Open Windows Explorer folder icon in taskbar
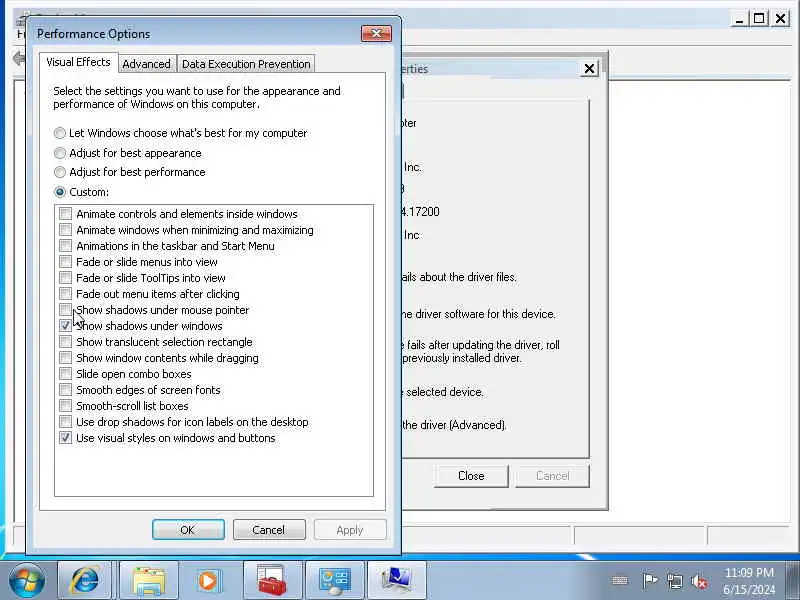The image size is (800, 600). tap(148, 580)
